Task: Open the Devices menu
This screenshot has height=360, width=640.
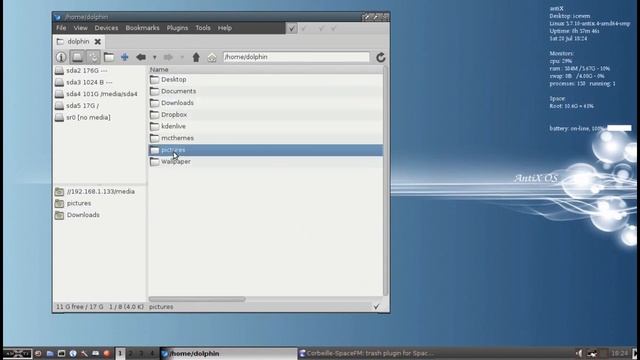Action: click(x=106, y=28)
